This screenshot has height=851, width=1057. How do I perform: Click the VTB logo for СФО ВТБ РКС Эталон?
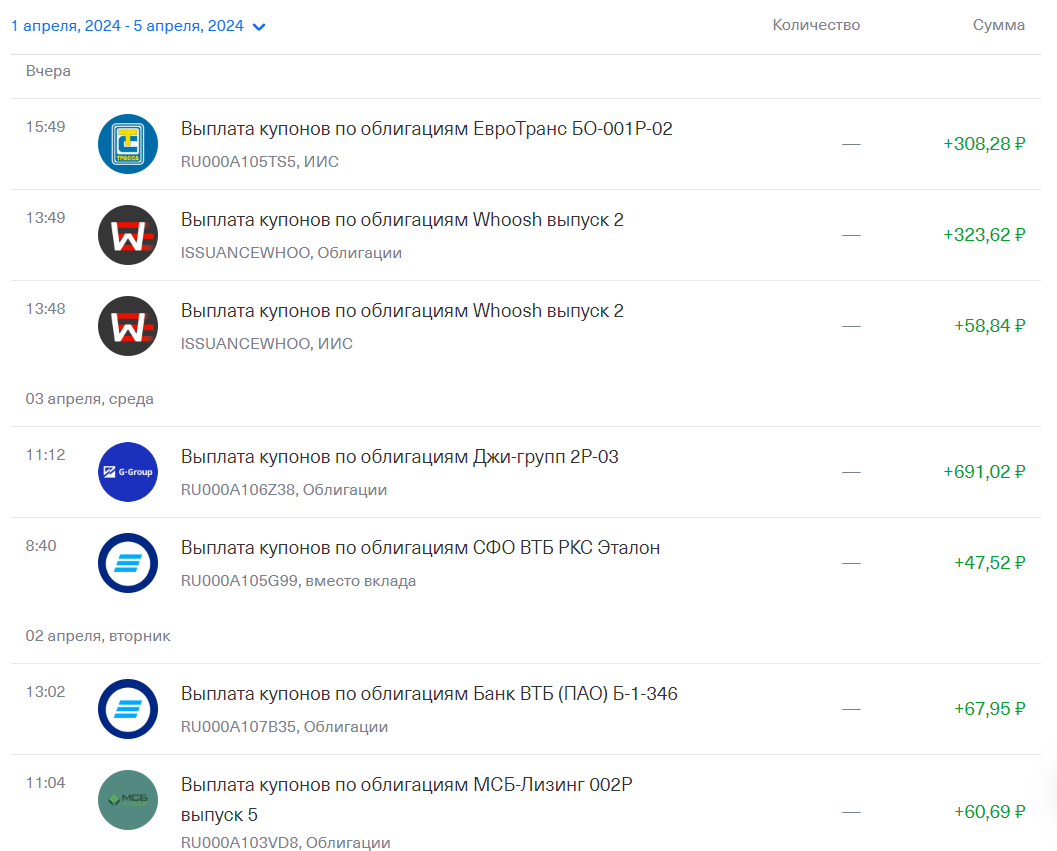[x=128, y=563]
